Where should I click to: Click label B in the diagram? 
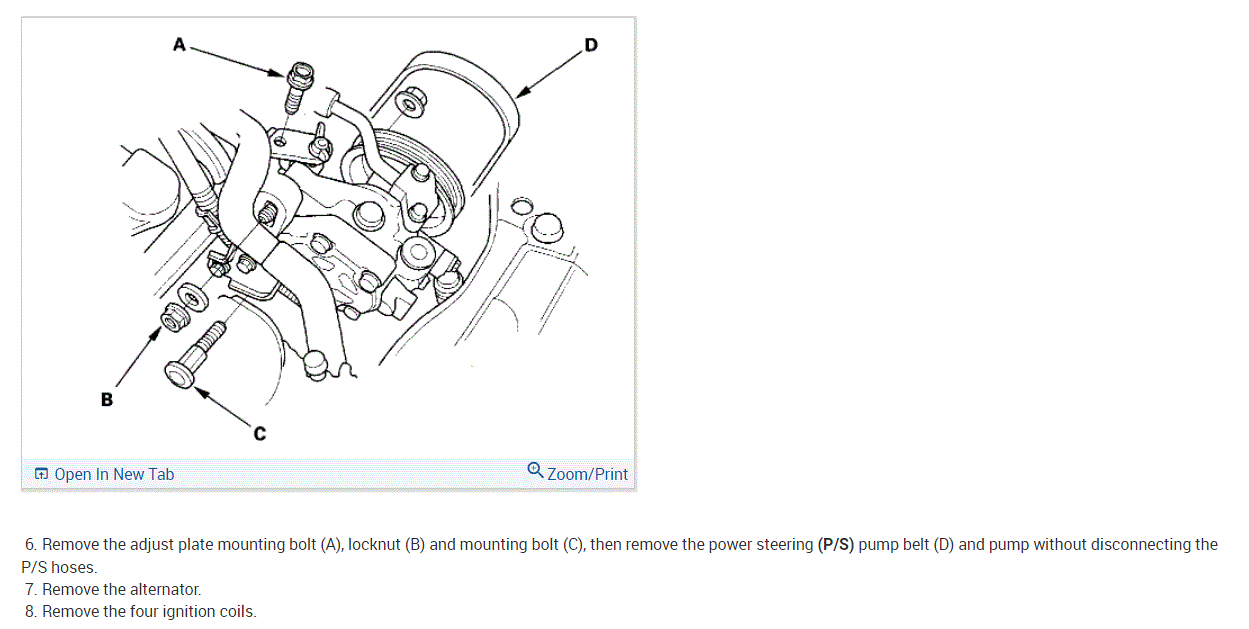(107, 399)
